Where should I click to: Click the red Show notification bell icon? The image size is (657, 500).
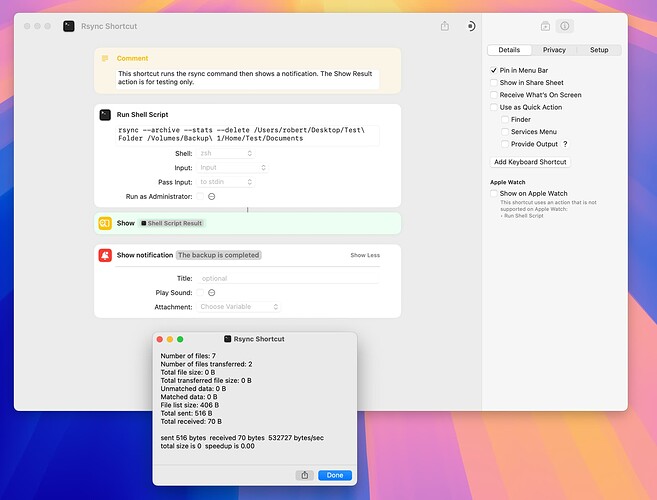click(105, 255)
